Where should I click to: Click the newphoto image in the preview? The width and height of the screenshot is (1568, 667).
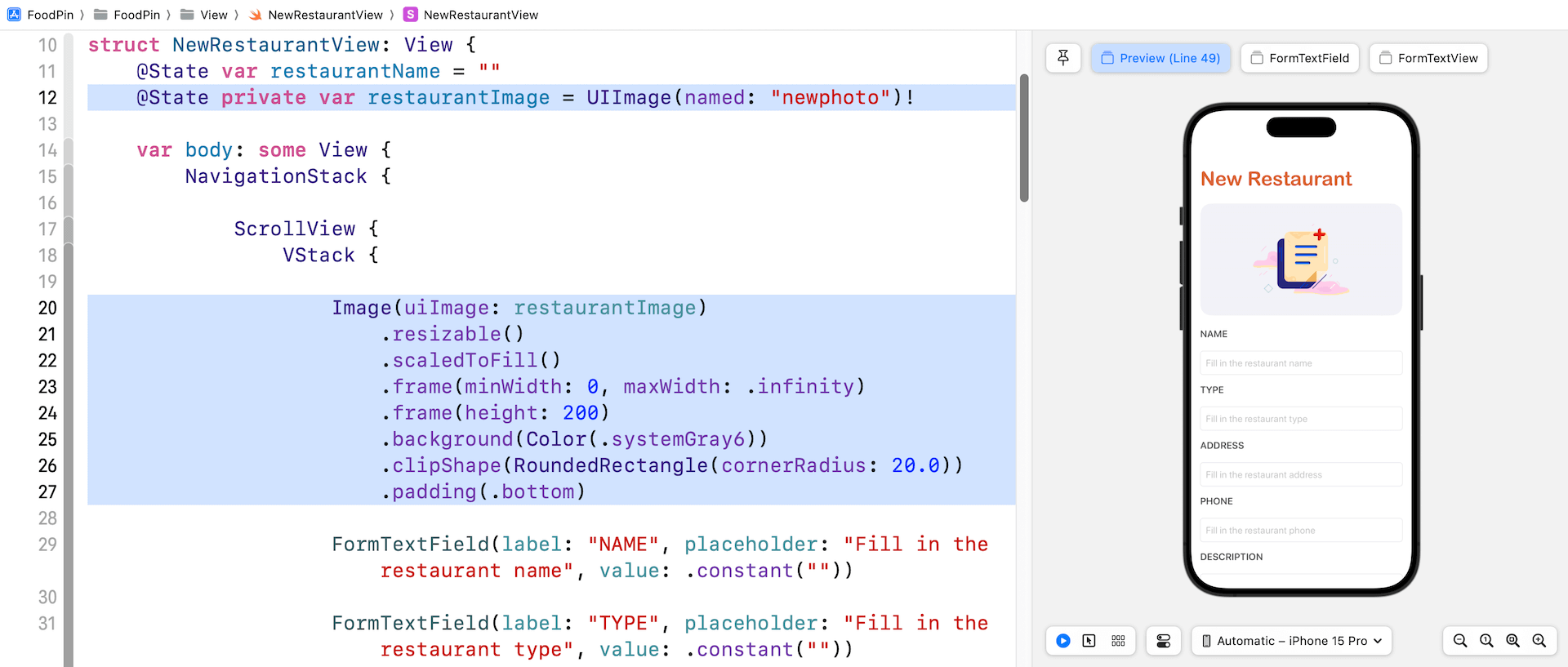click(1301, 260)
